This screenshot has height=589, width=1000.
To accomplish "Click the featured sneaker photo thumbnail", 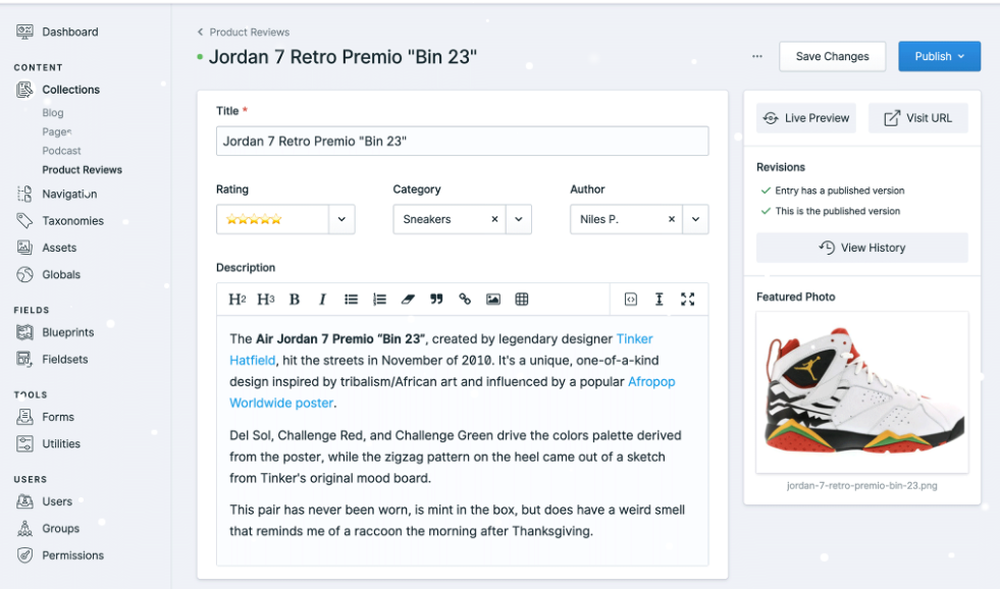I will click(862, 392).
